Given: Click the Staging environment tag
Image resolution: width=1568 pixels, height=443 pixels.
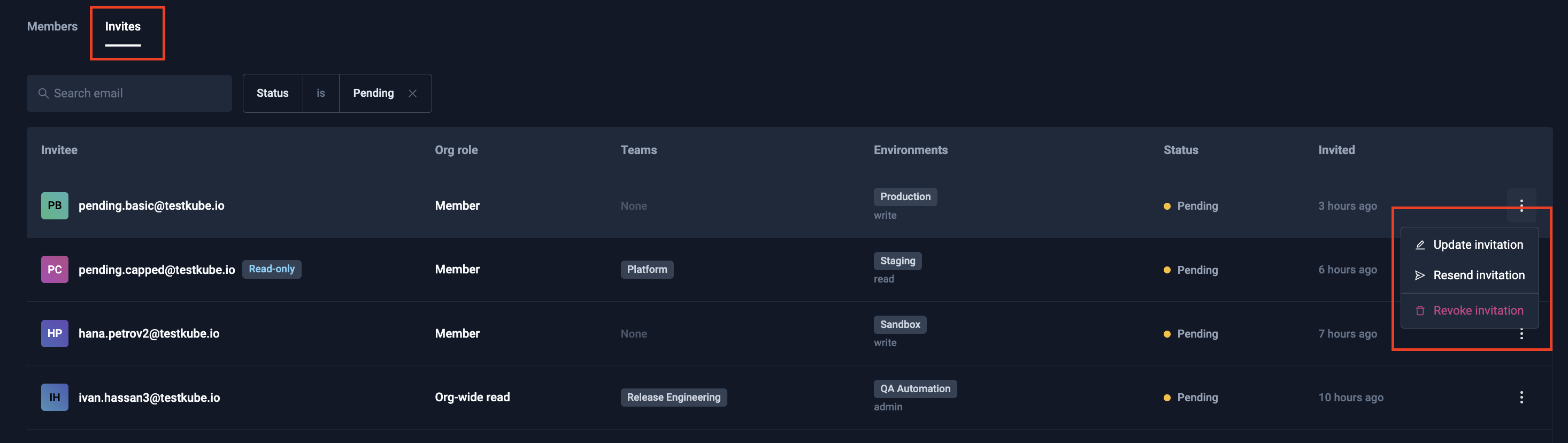Looking at the screenshot, I should [898, 261].
